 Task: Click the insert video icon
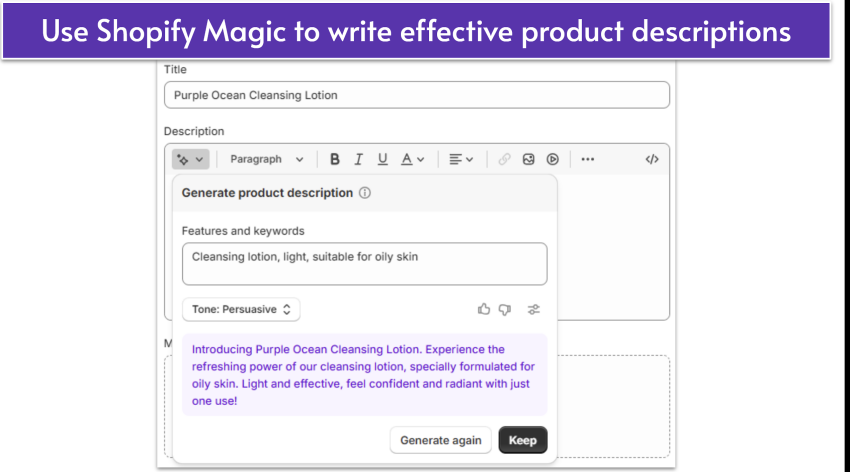pos(552,159)
